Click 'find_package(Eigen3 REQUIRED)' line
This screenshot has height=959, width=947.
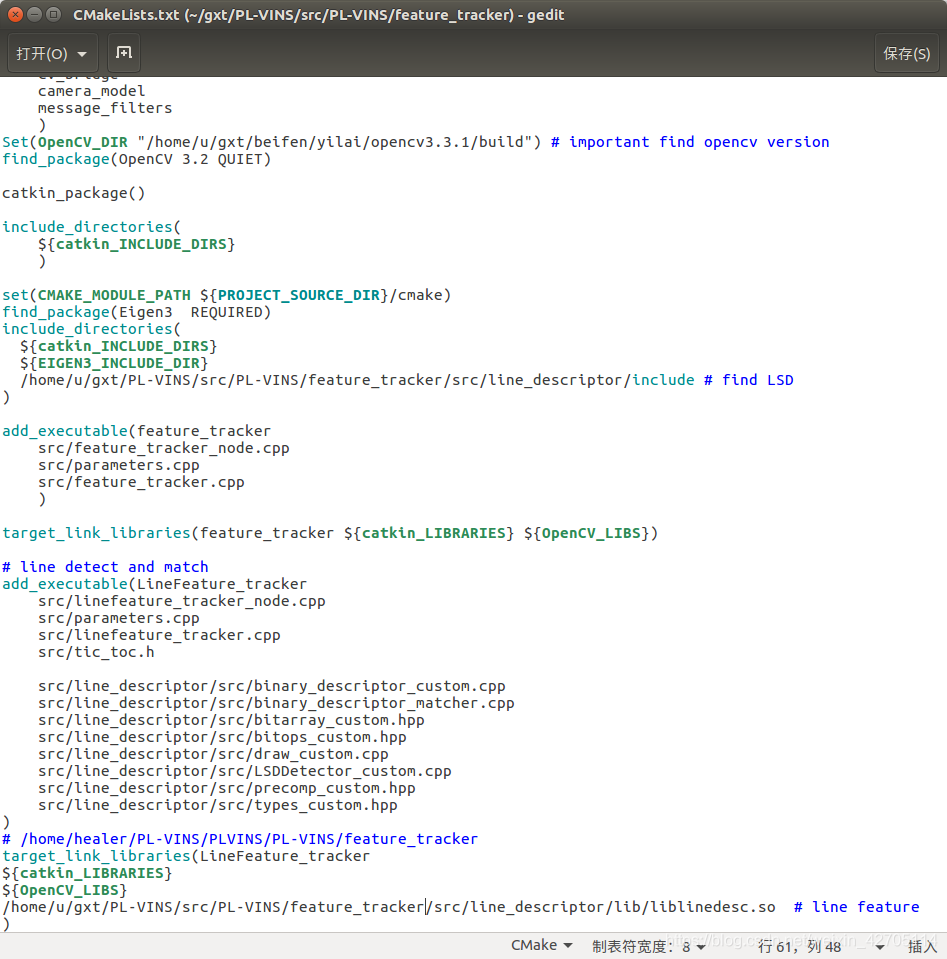coord(136,312)
